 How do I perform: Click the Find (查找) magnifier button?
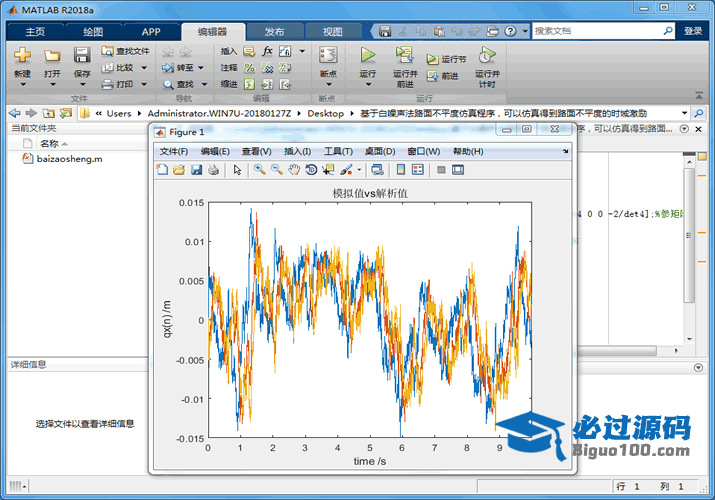tap(179, 84)
